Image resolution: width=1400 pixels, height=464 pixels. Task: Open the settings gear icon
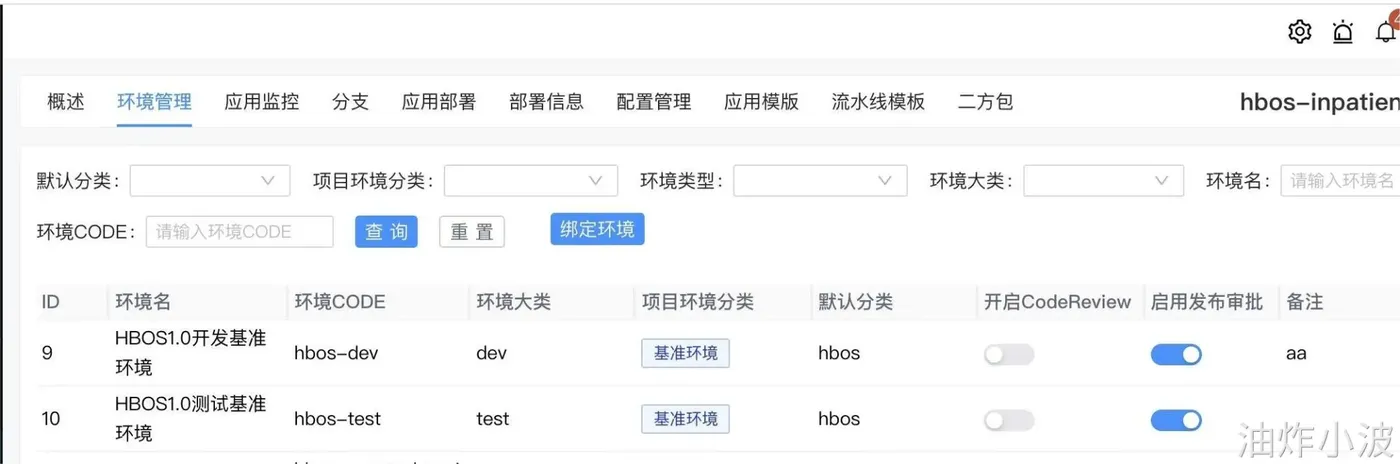tap(1299, 32)
